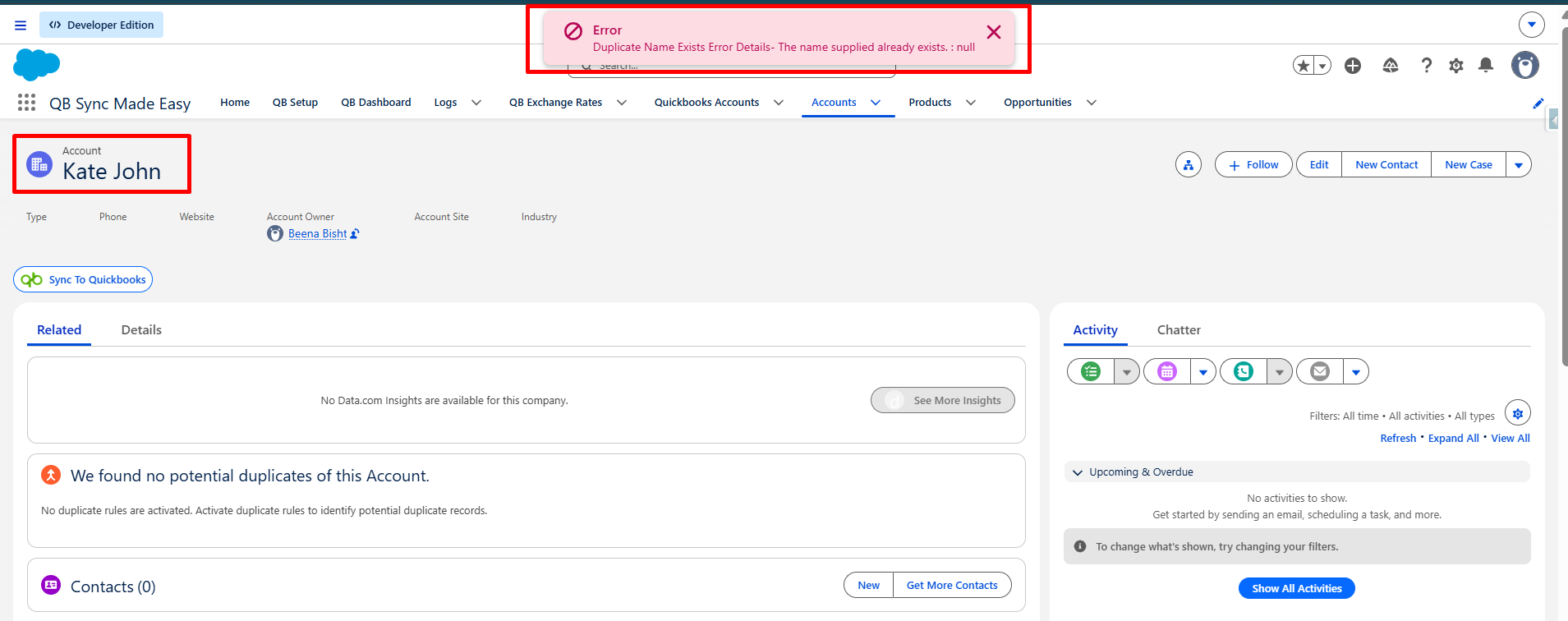Open Global Actions plus icon
The height and width of the screenshot is (621, 1568).
1353,66
